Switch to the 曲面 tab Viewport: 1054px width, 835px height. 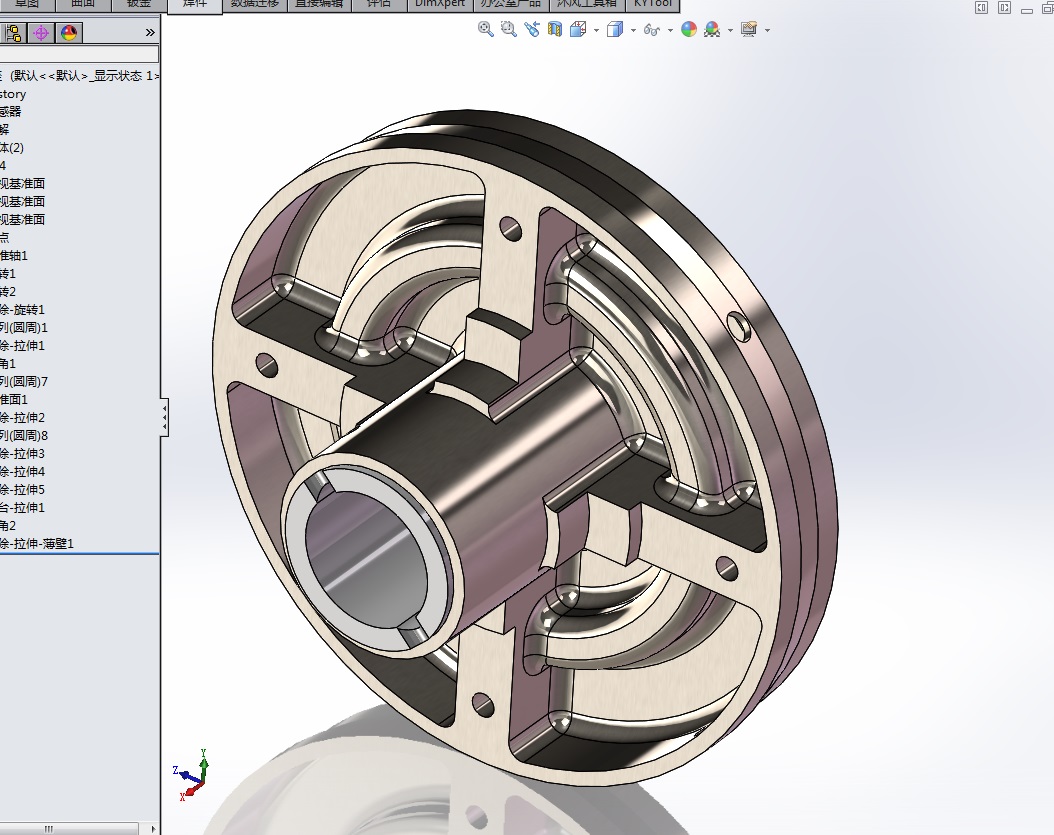[83, 5]
